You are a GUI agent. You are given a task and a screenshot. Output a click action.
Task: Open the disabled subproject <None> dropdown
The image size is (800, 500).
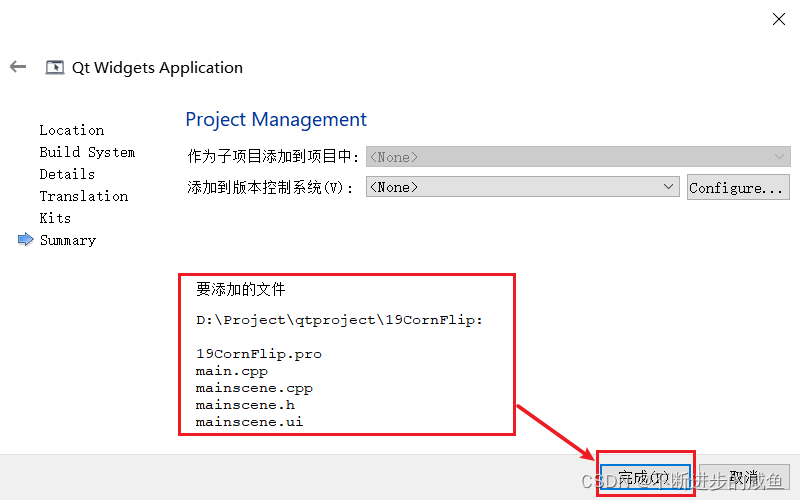578,157
